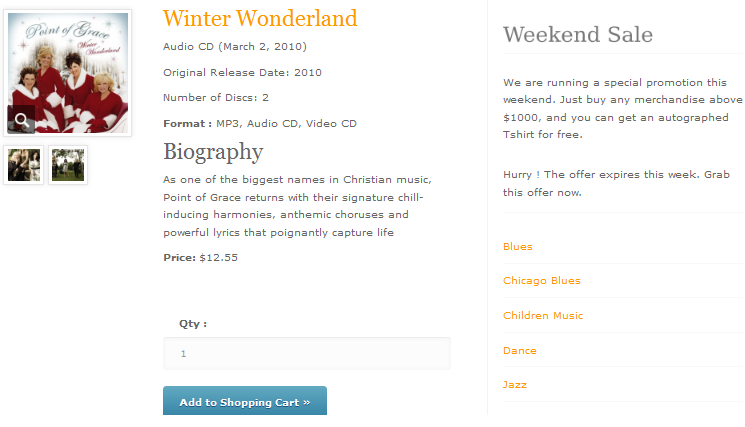Click the Audio CD release date line
The width and height of the screenshot is (745, 427).
point(235,47)
